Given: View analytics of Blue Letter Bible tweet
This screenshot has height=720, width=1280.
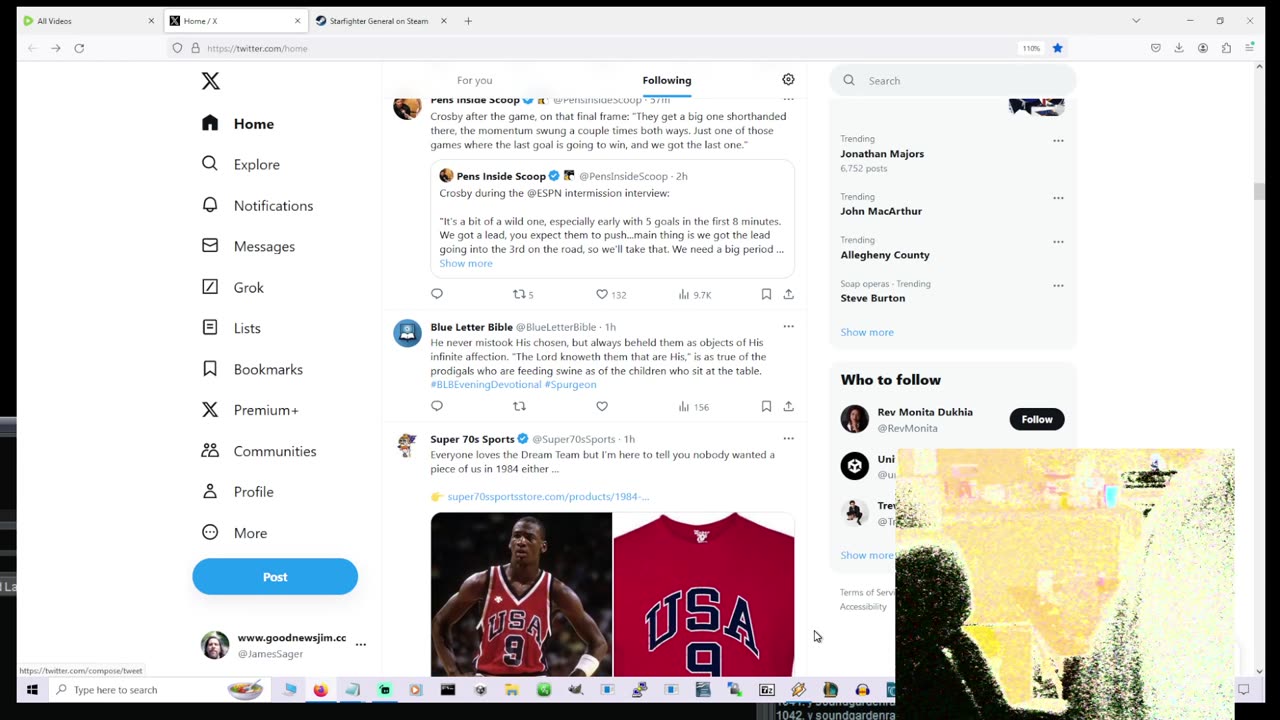Looking at the screenshot, I should [x=693, y=406].
